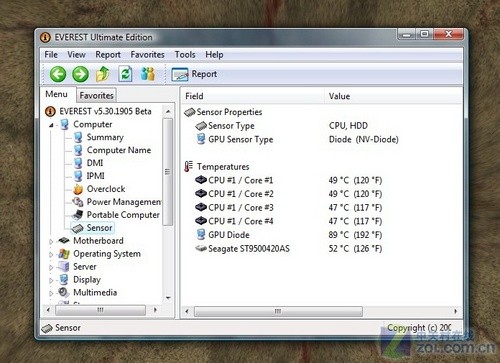The image size is (500, 363).
Task: Click details pane scroll right arrow
Action: click(456, 311)
